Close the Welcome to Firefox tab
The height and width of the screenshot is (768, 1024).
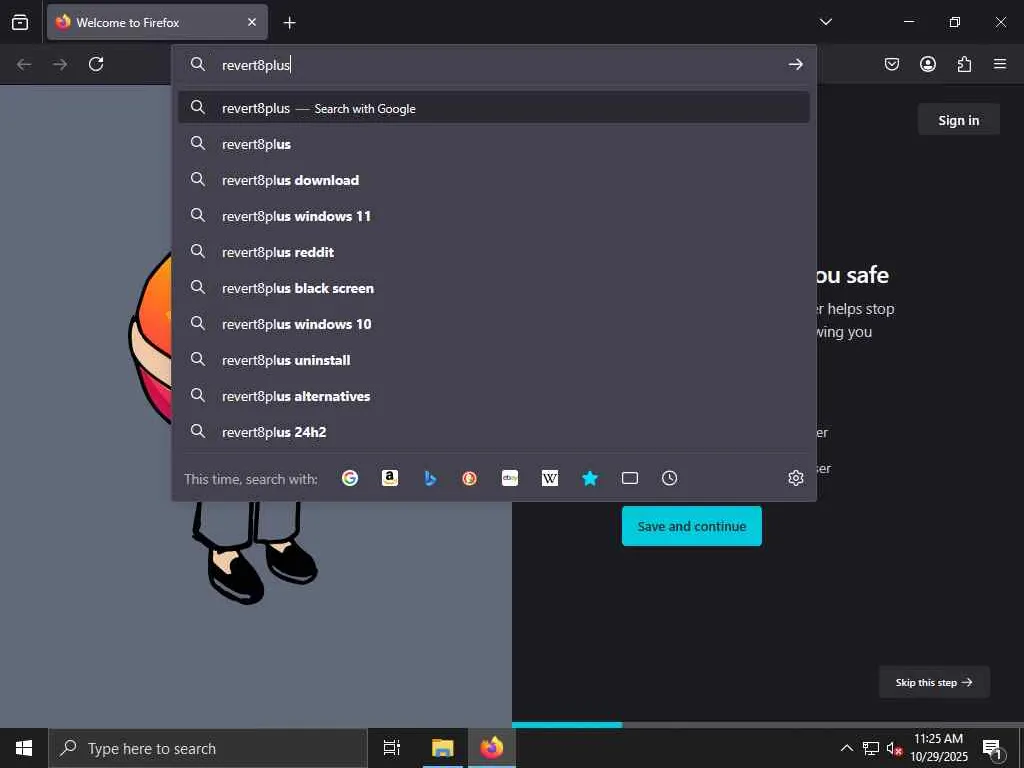pyautogui.click(x=252, y=22)
